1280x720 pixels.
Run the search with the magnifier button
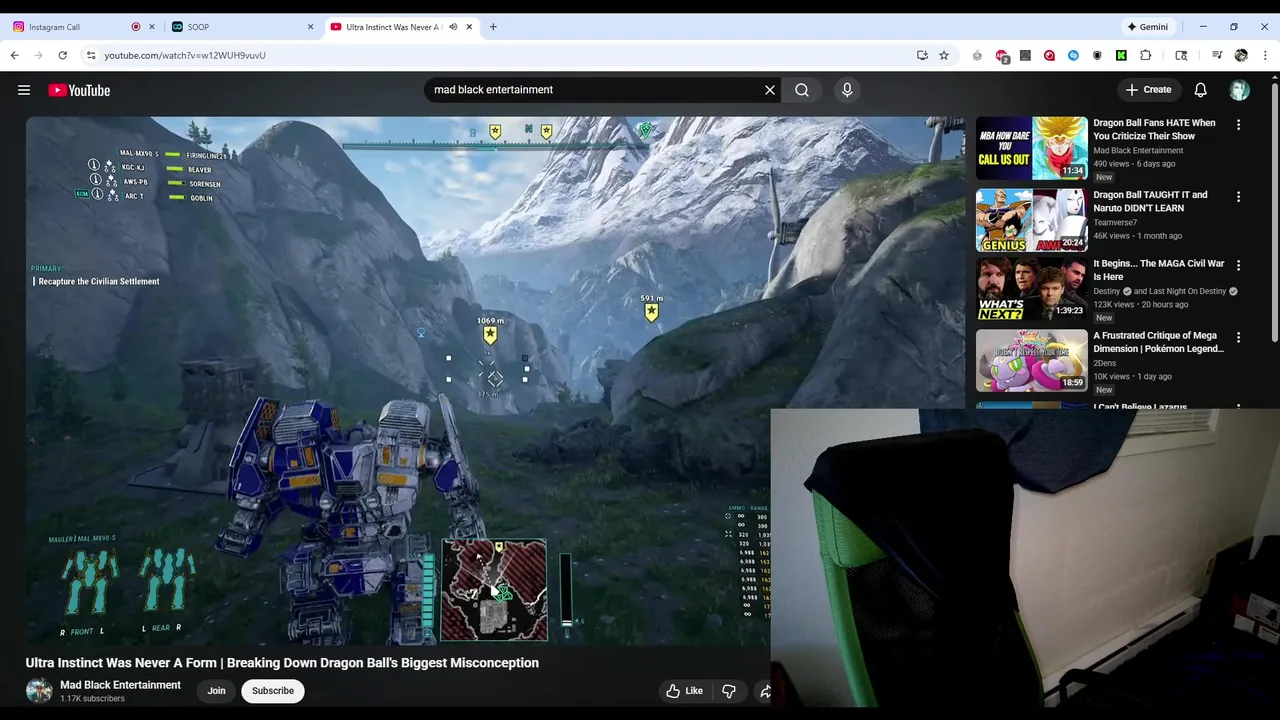(x=802, y=90)
